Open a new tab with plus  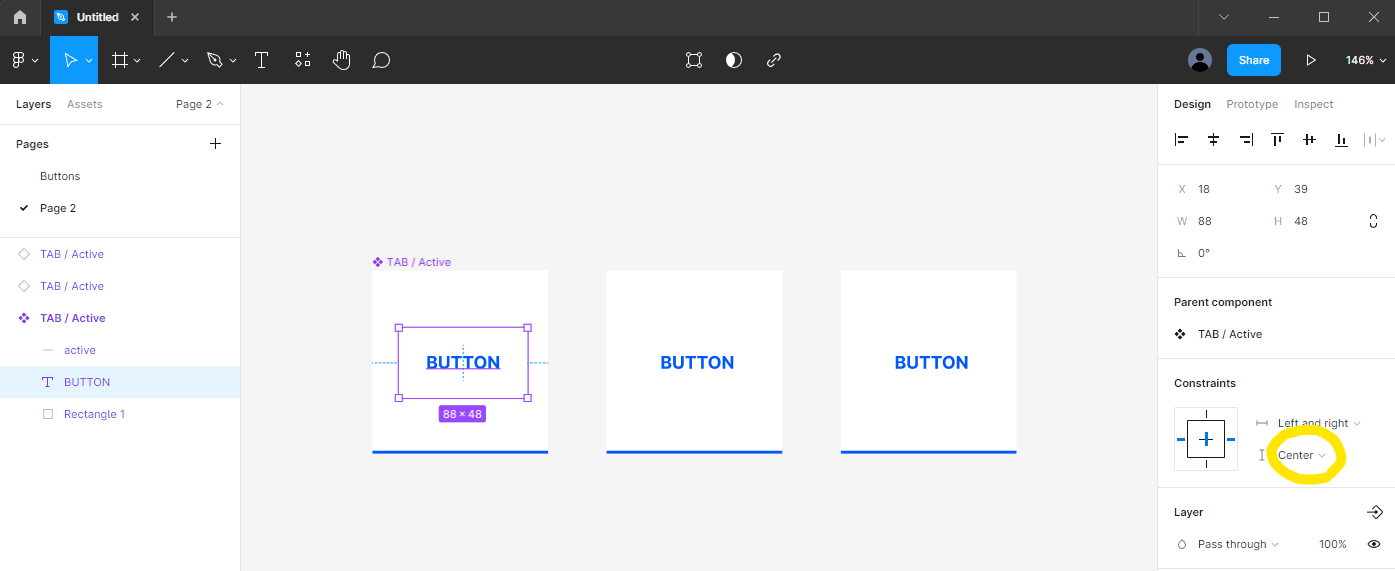click(172, 17)
